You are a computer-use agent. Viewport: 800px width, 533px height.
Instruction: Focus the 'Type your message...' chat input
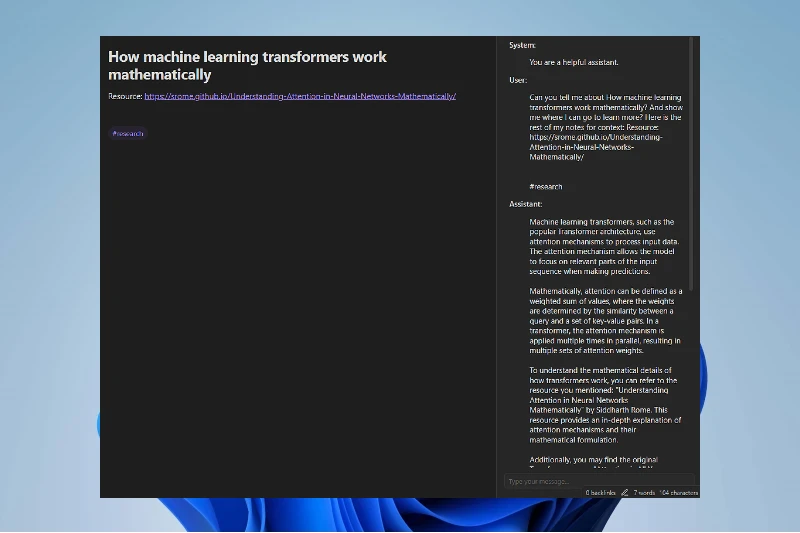point(599,481)
